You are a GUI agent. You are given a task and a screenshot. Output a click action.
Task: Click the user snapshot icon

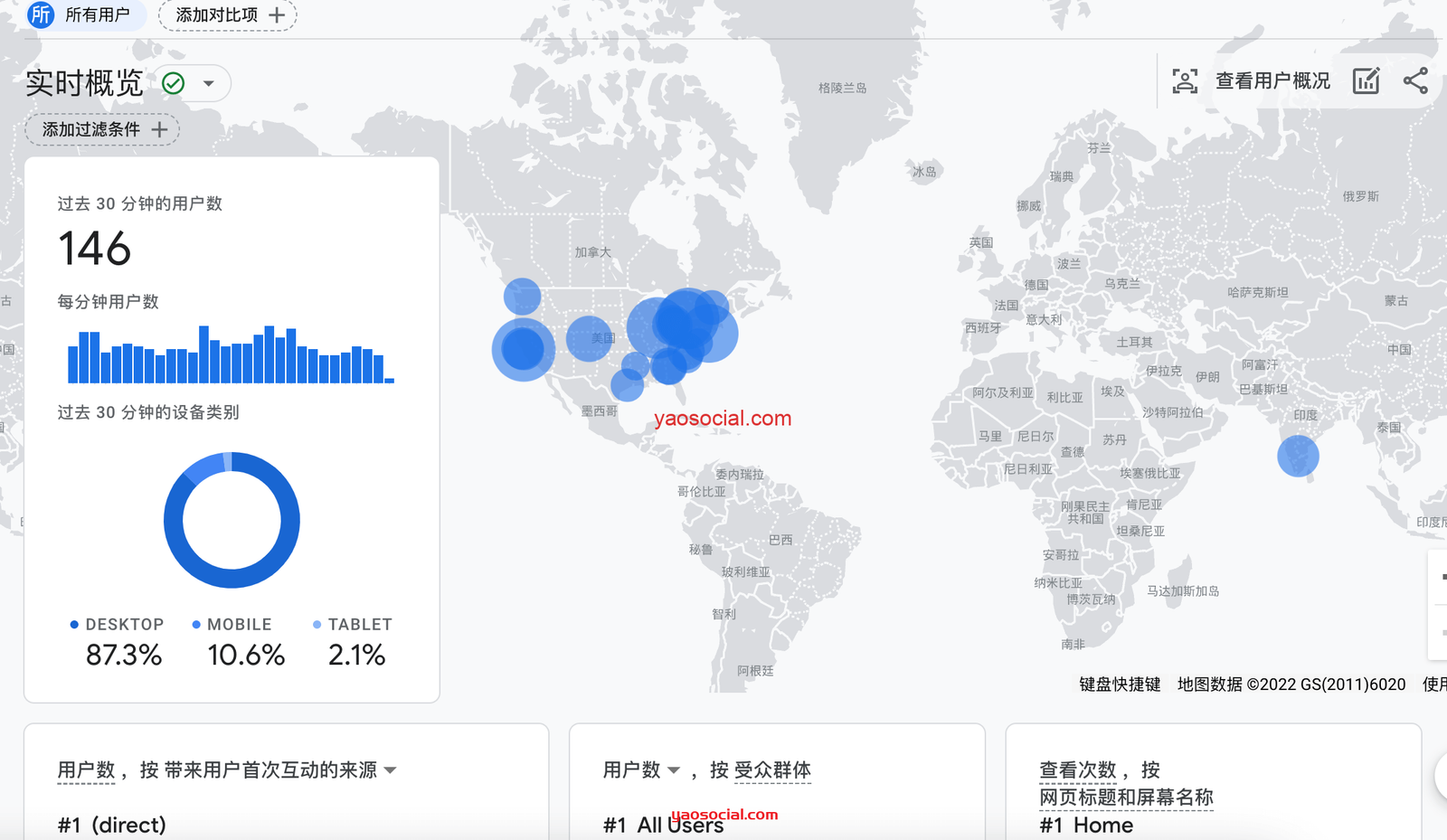pyautogui.click(x=1185, y=80)
